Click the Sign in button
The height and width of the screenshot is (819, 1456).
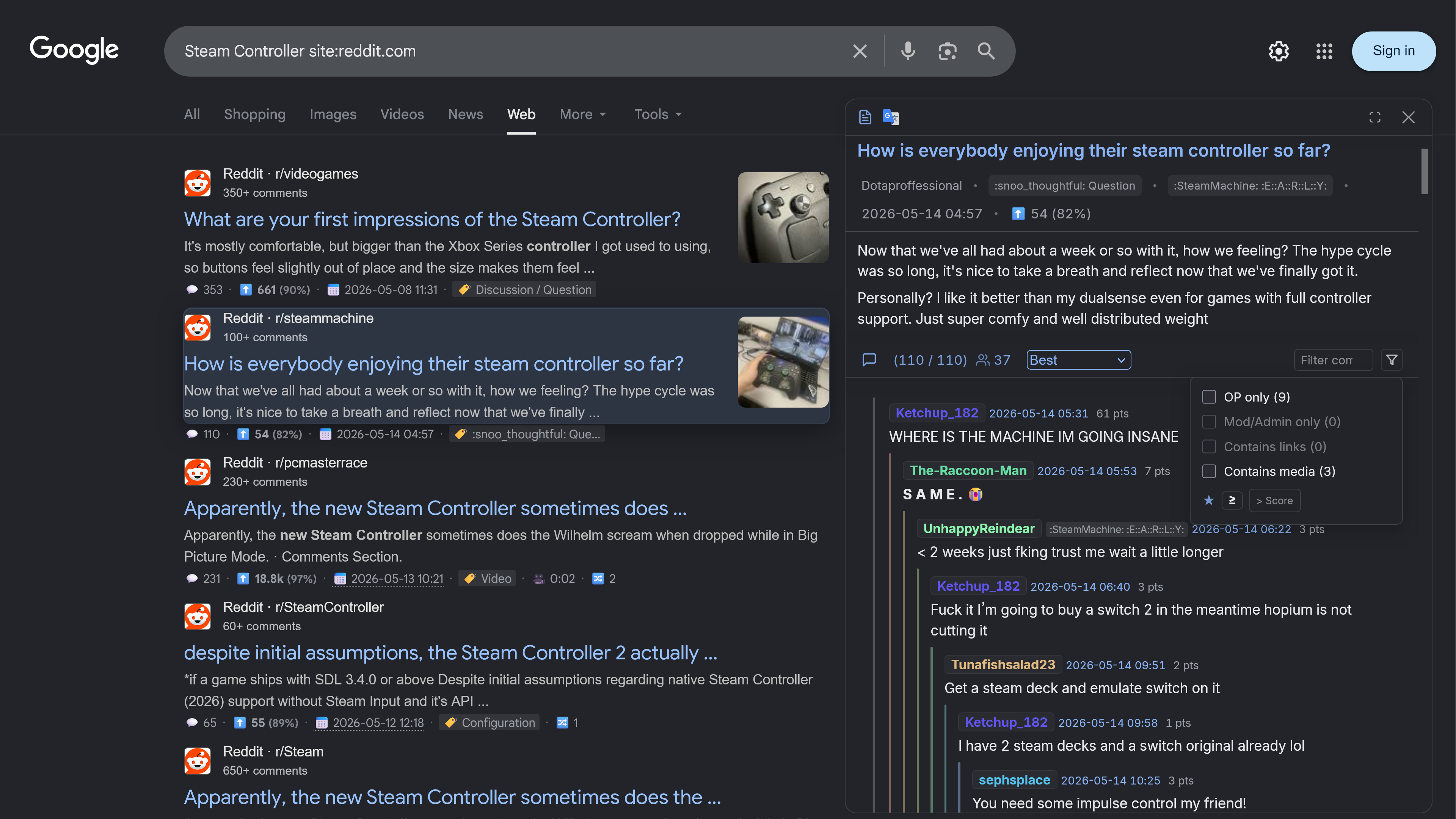pos(1394,51)
